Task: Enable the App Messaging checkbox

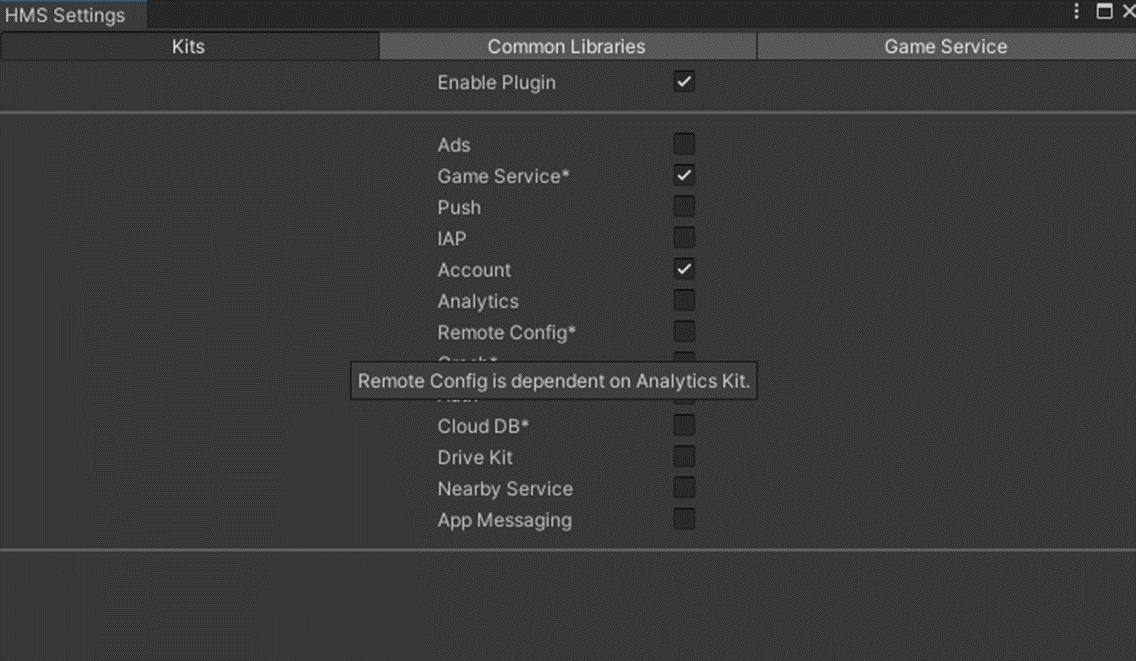Action: click(684, 519)
